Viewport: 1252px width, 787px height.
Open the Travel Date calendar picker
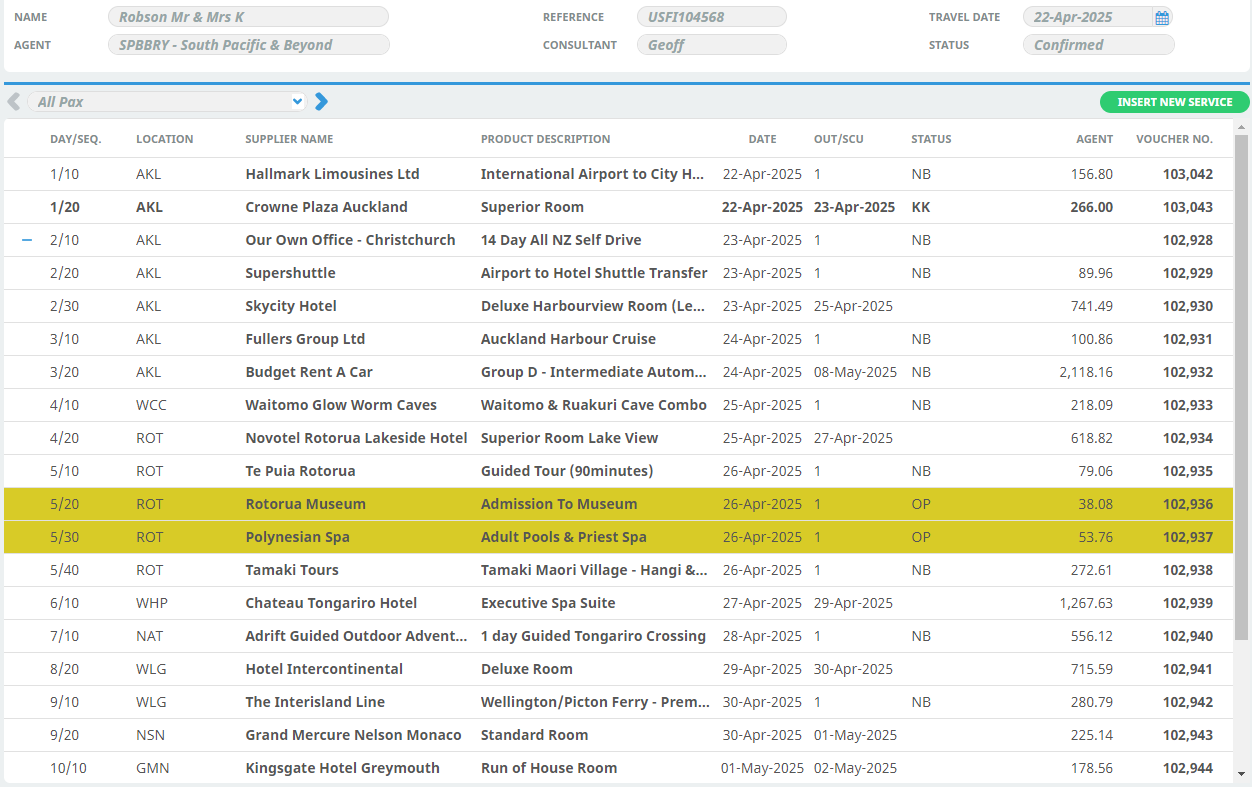(x=1161, y=17)
